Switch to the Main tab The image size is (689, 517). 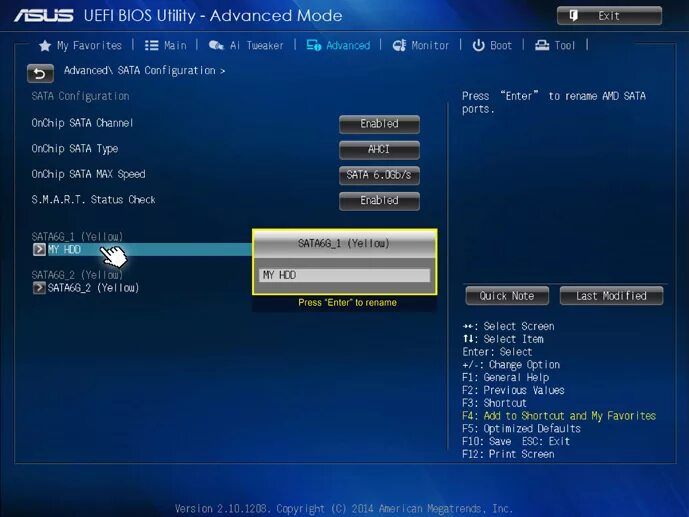[x=166, y=46]
